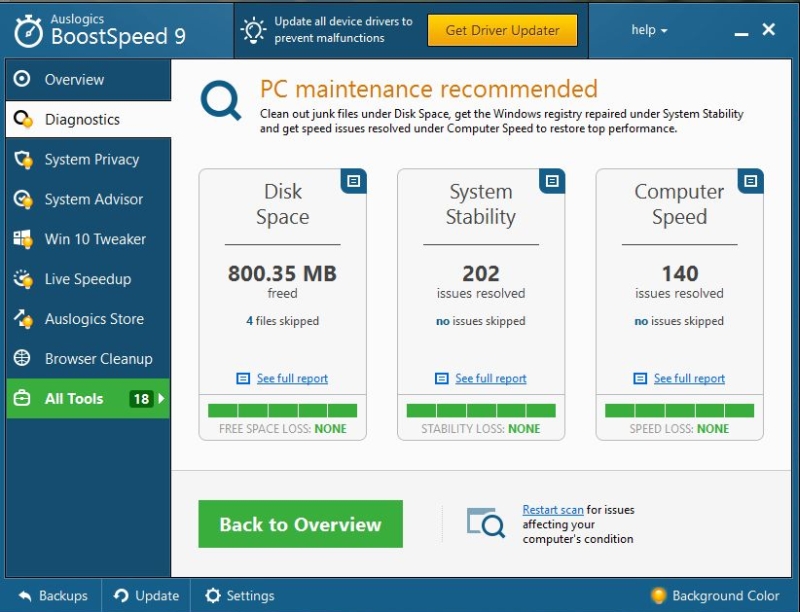Close the BoostSpeed window
The image size is (800, 612).
point(768,30)
